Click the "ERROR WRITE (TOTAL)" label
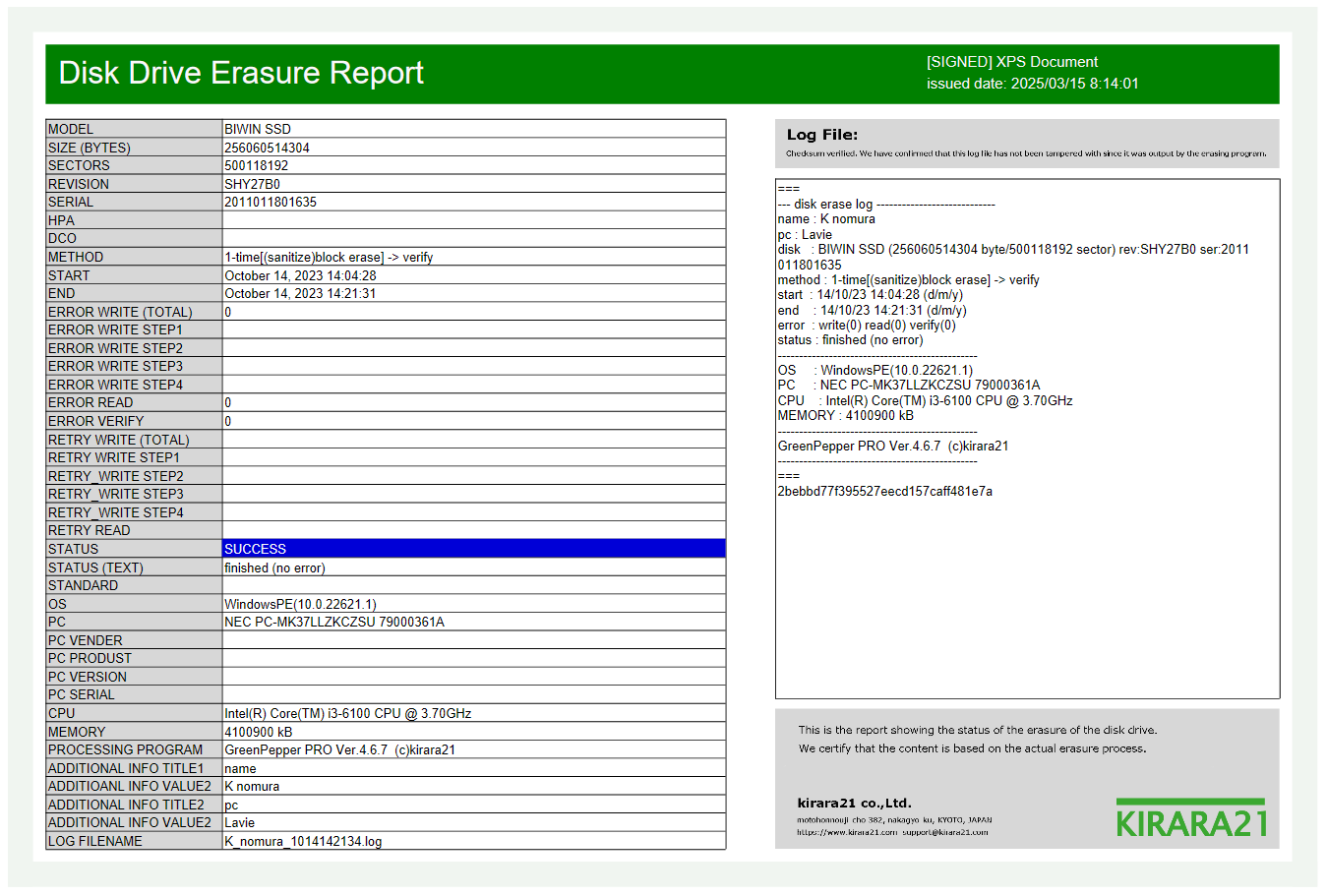Image resolution: width=1327 pixels, height=896 pixels. pos(134,312)
